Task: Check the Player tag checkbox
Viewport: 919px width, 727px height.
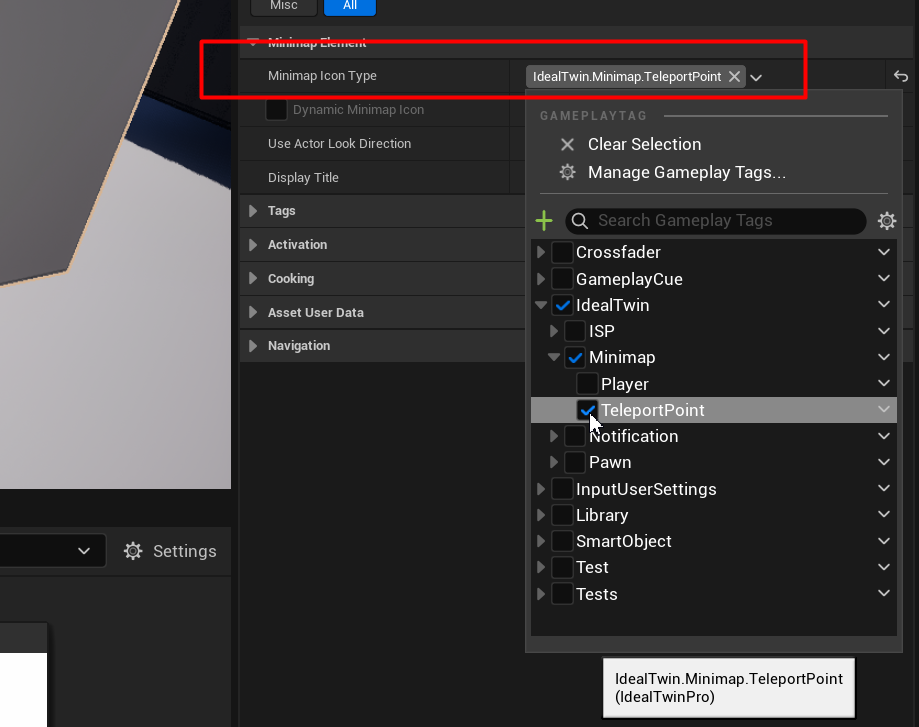Action: [x=588, y=384]
